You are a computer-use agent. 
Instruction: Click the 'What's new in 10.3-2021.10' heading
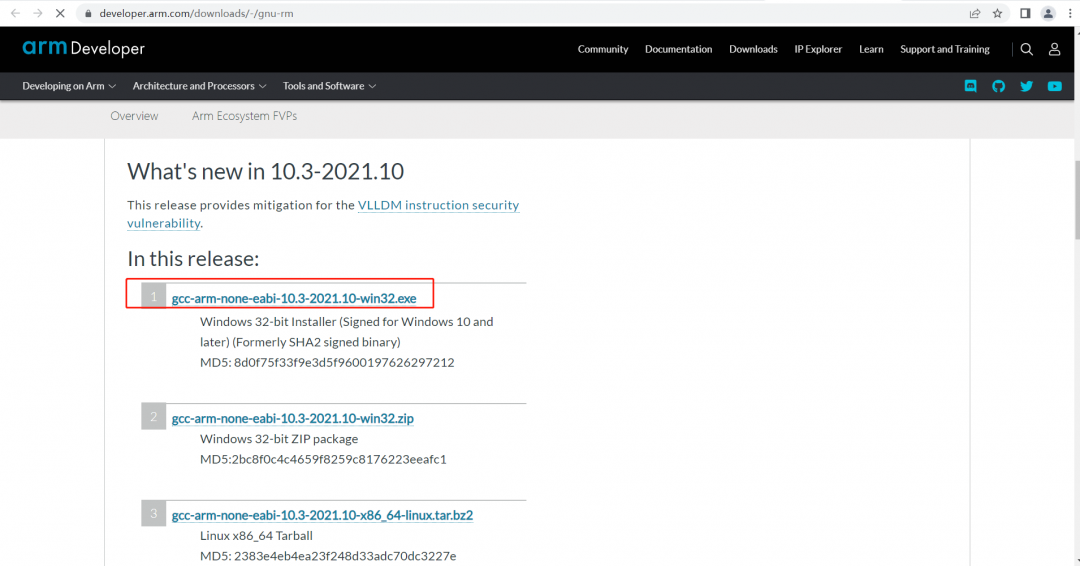265,171
